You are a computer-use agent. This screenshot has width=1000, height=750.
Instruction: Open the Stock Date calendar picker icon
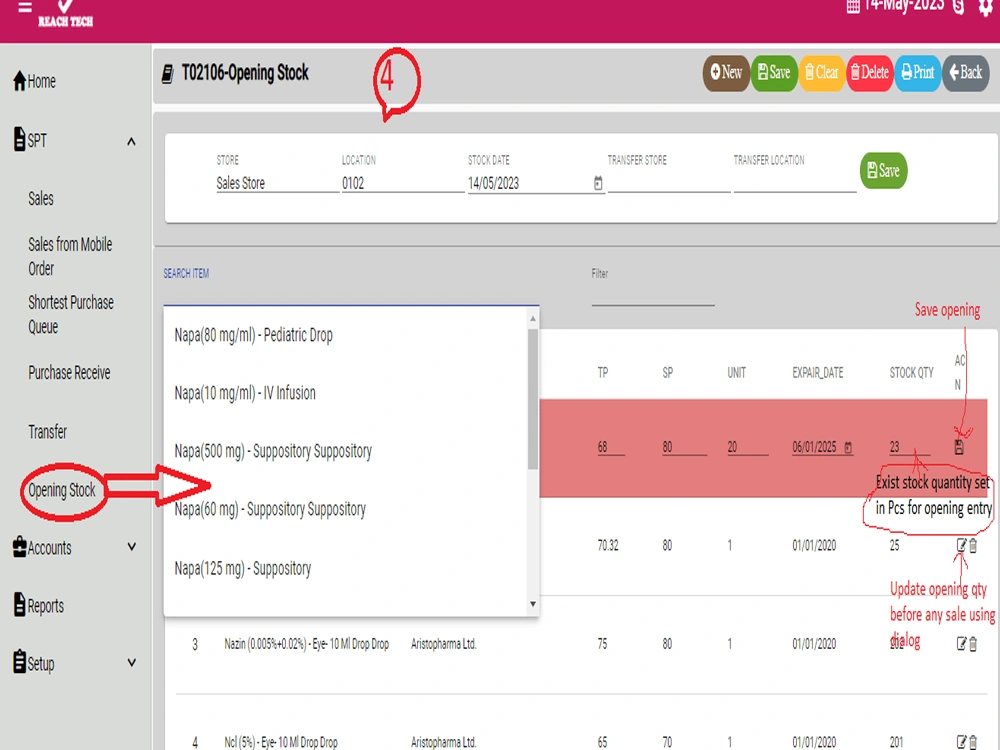598,183
